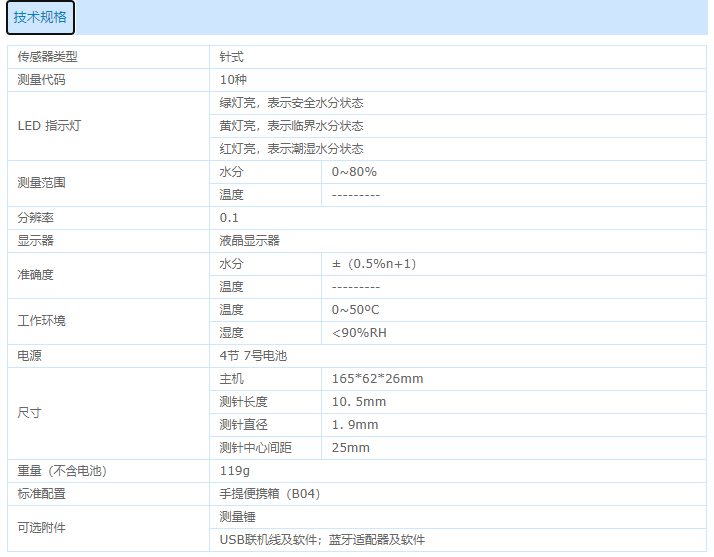Click the 0~80% moisture range value

[354, 172]
